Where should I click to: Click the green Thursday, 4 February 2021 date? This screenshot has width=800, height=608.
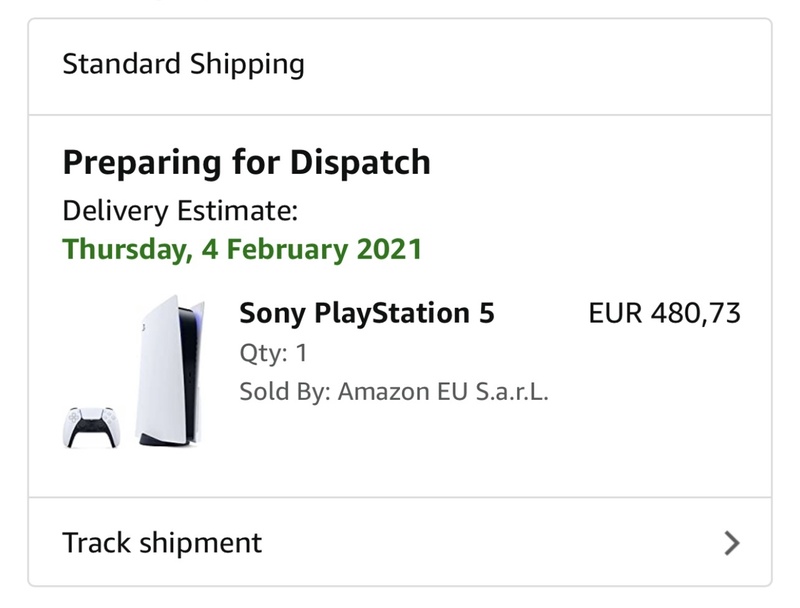[x=242, y=248]
